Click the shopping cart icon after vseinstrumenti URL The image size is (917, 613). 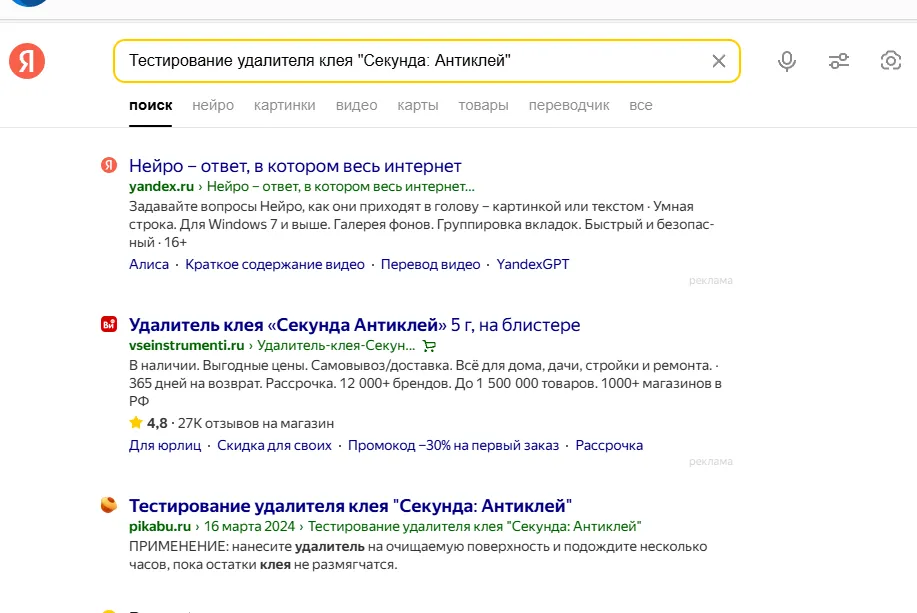(x=429, y=346)
